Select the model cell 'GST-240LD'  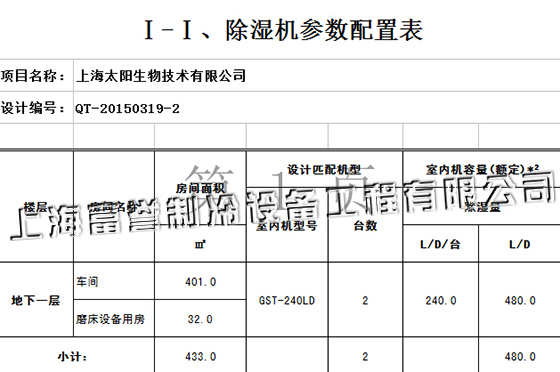(x=287, y=300)
